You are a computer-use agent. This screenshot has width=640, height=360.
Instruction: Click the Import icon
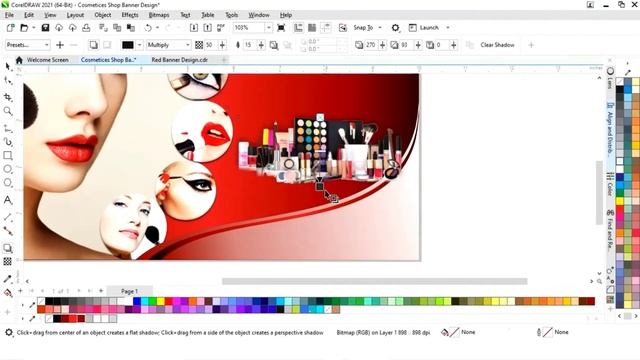pos(194,28)
